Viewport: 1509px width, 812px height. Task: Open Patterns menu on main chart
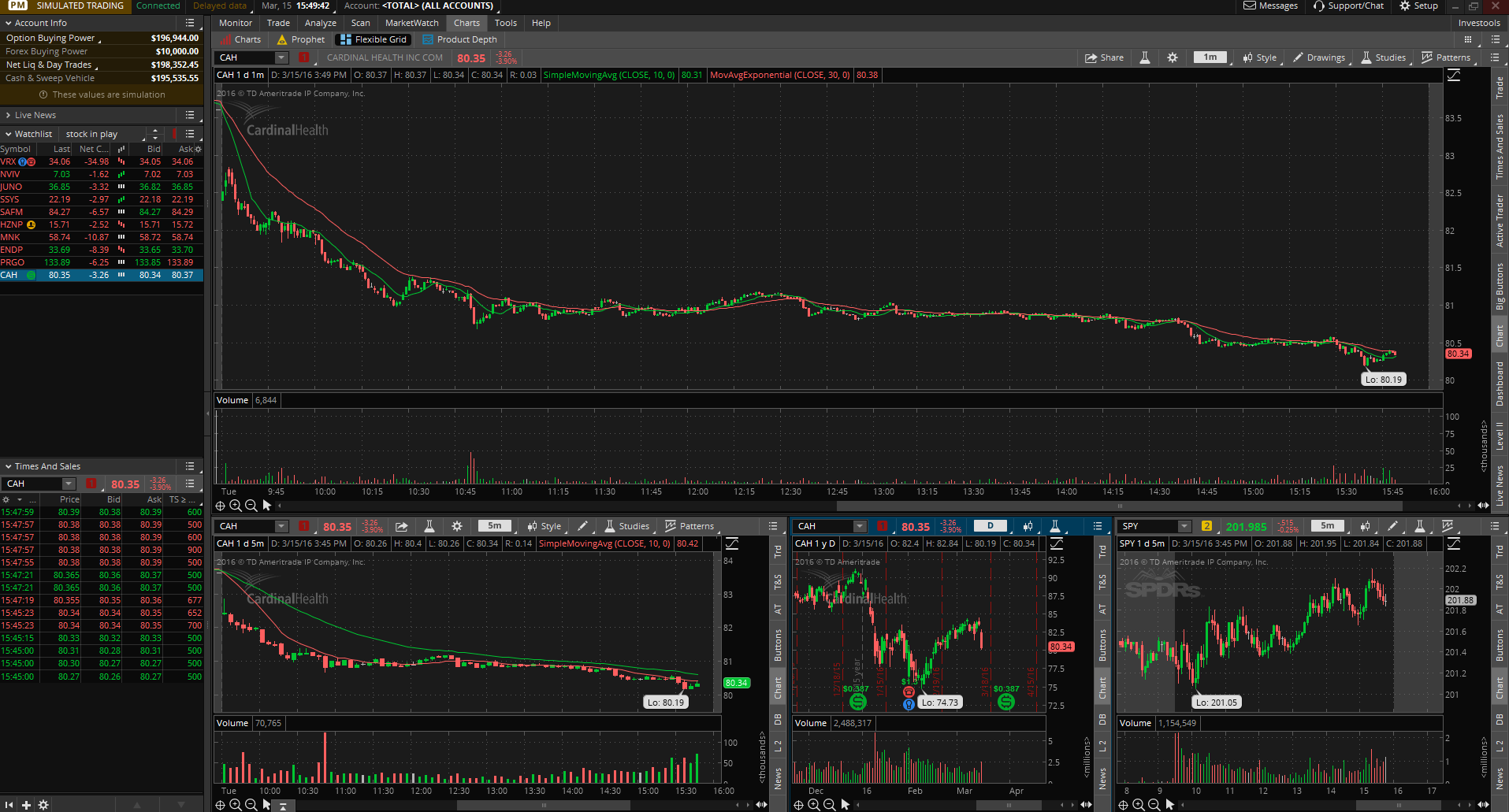click(1446, 57)
